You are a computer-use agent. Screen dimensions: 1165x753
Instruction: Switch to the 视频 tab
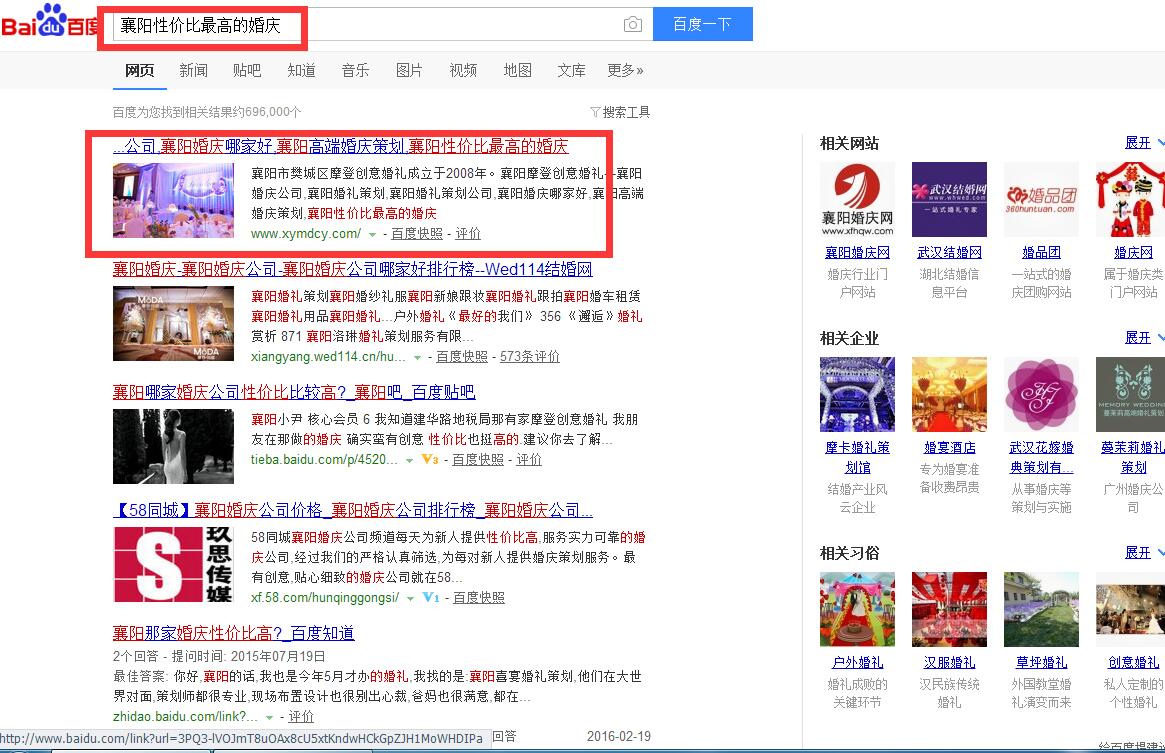pos(463,70)
